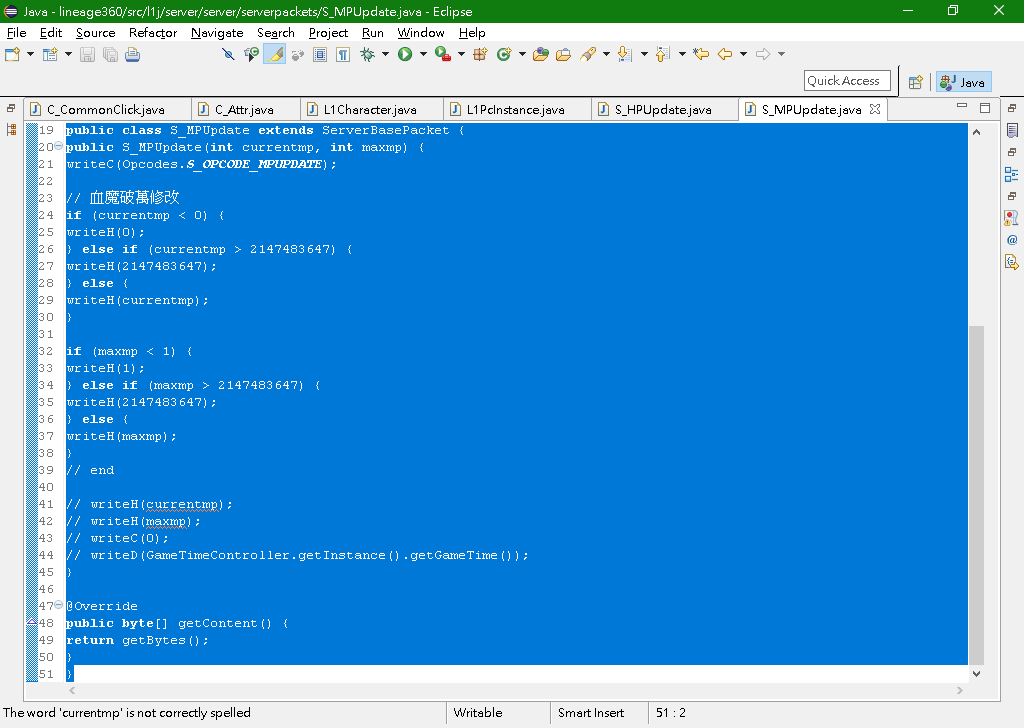Viewport: 1024px width, 728px height.
Task: Toggle Block Selection Mode icon
Action: click(x=319, y=54)
